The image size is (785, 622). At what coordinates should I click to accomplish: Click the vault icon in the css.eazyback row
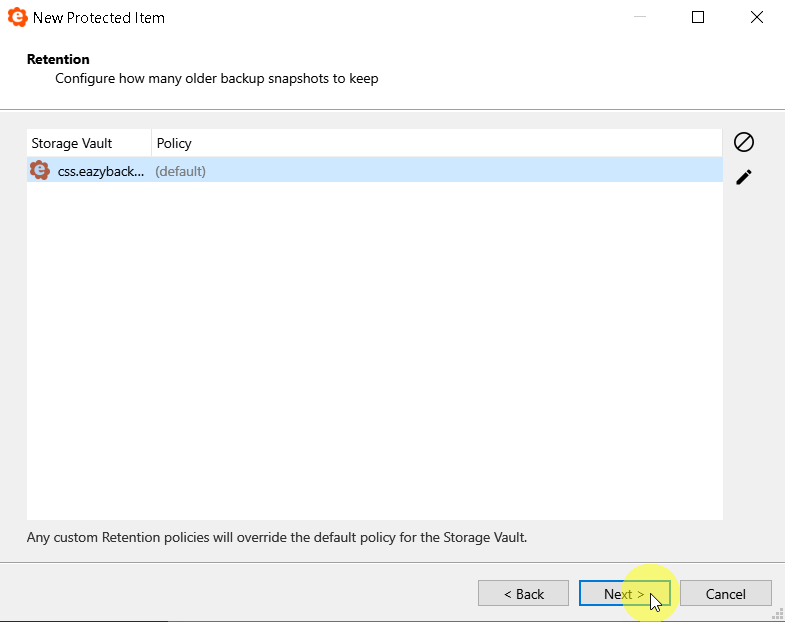(40, 170)
